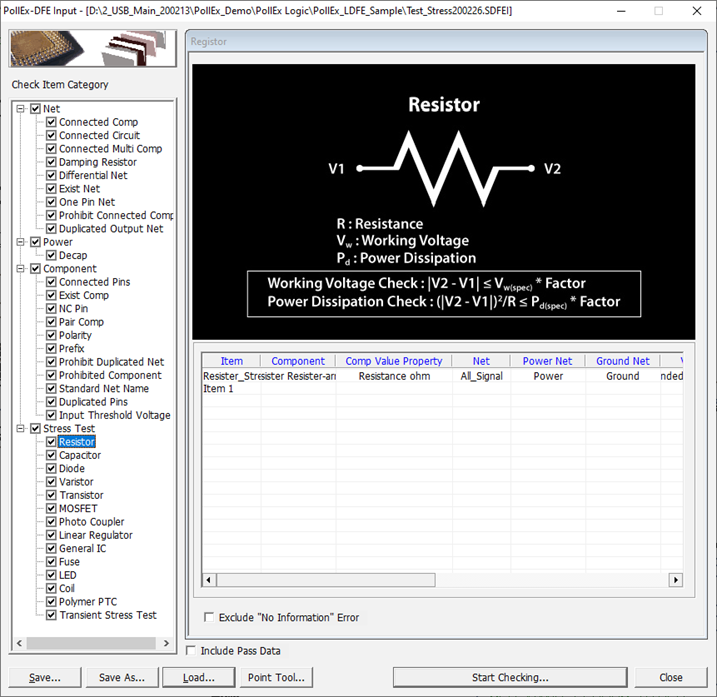
Task: Click the Comp Value Property column header
Action: (x=393, y=361)
